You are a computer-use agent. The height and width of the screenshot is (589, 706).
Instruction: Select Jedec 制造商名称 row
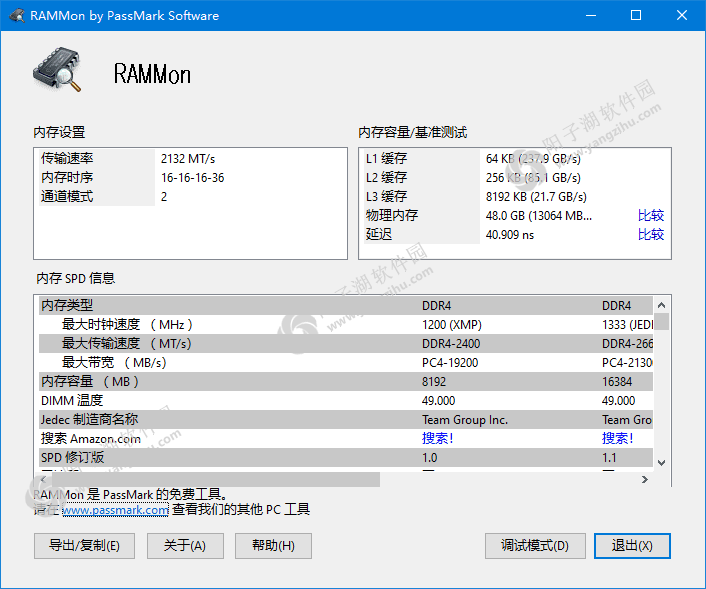pos(345,419)
